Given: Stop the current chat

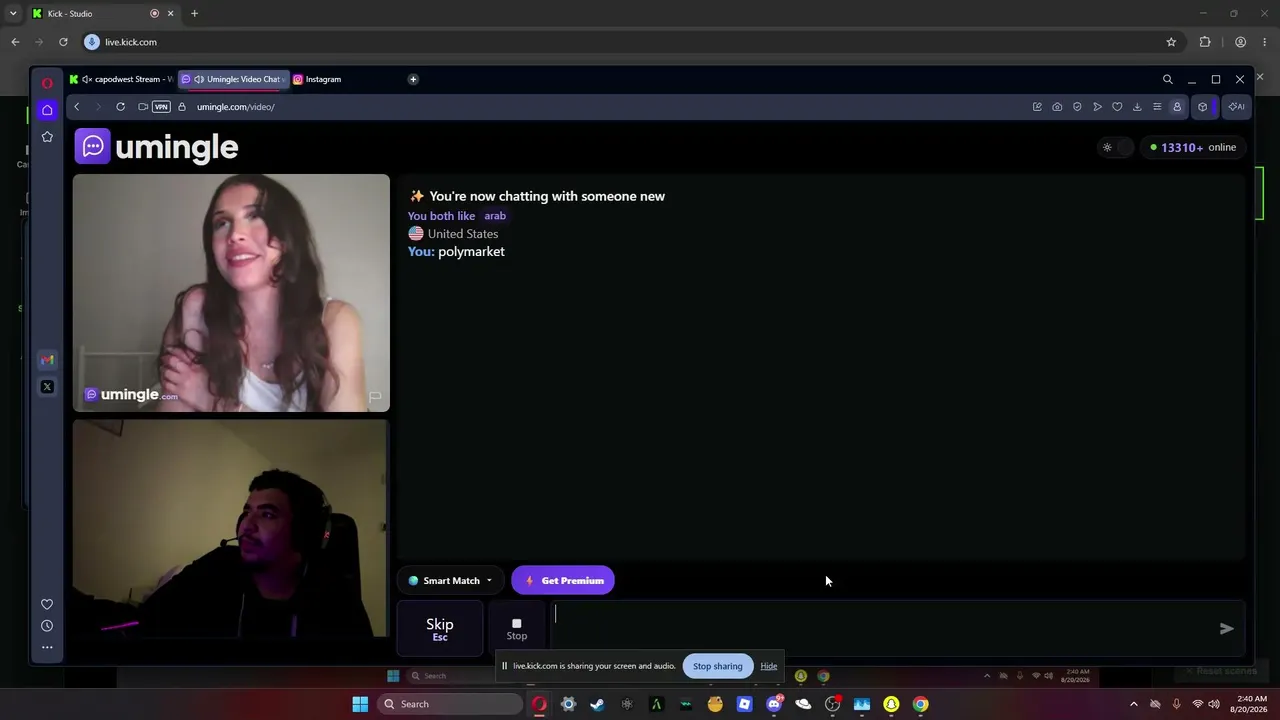Looking at the screenshot, I should pos(517,628).
